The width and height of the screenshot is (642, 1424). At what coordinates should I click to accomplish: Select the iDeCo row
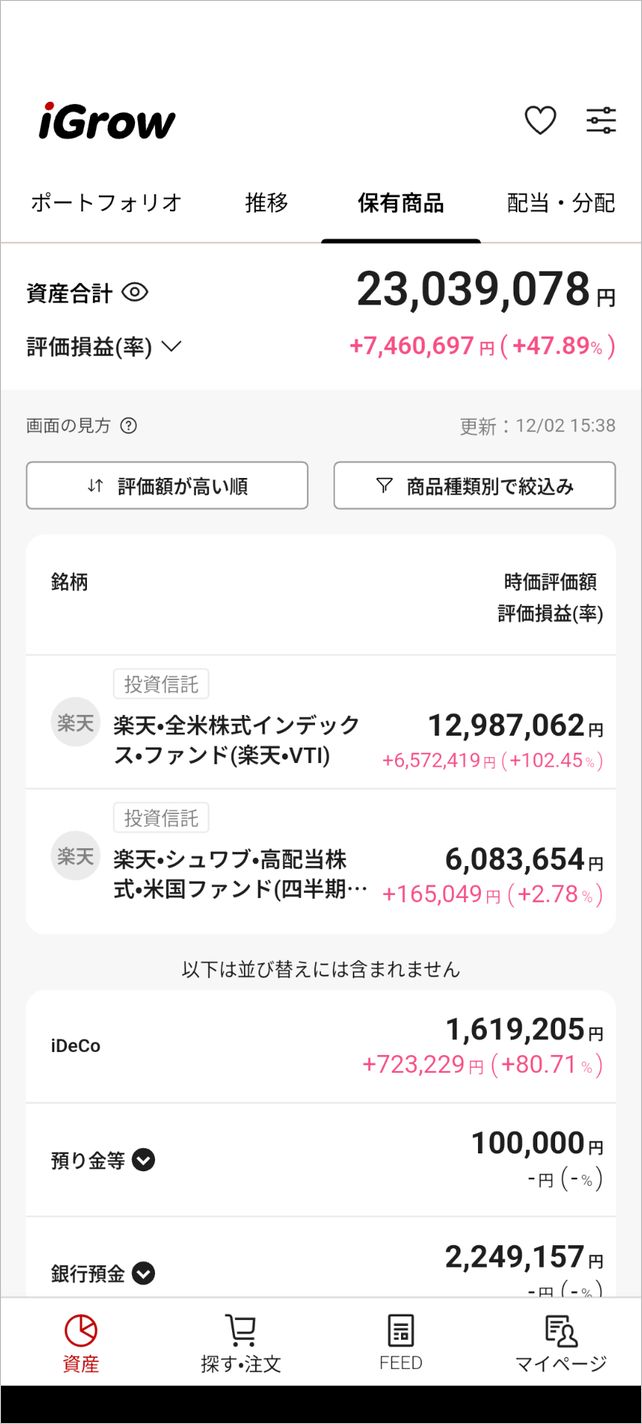320,1046
